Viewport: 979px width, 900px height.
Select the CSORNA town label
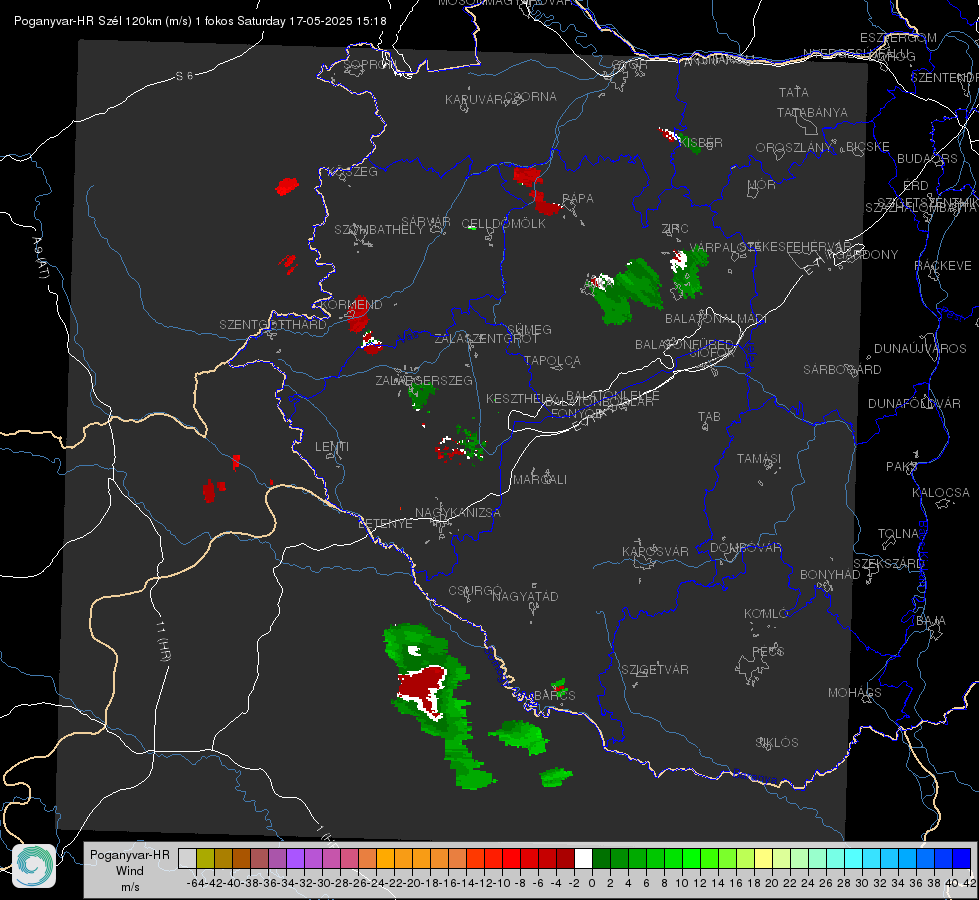[531, 97]
